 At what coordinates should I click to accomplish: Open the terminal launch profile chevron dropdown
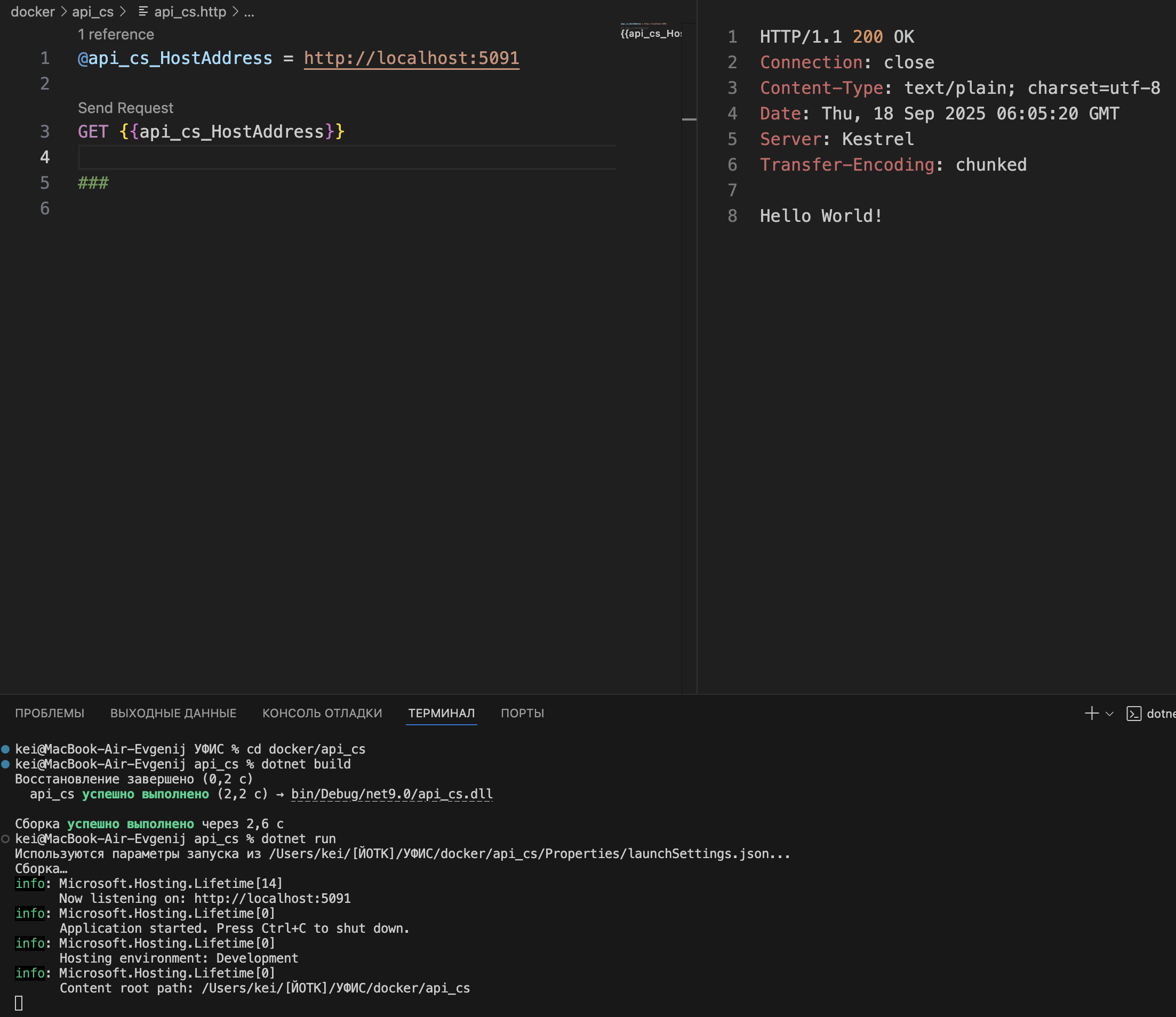point(1109,714)
